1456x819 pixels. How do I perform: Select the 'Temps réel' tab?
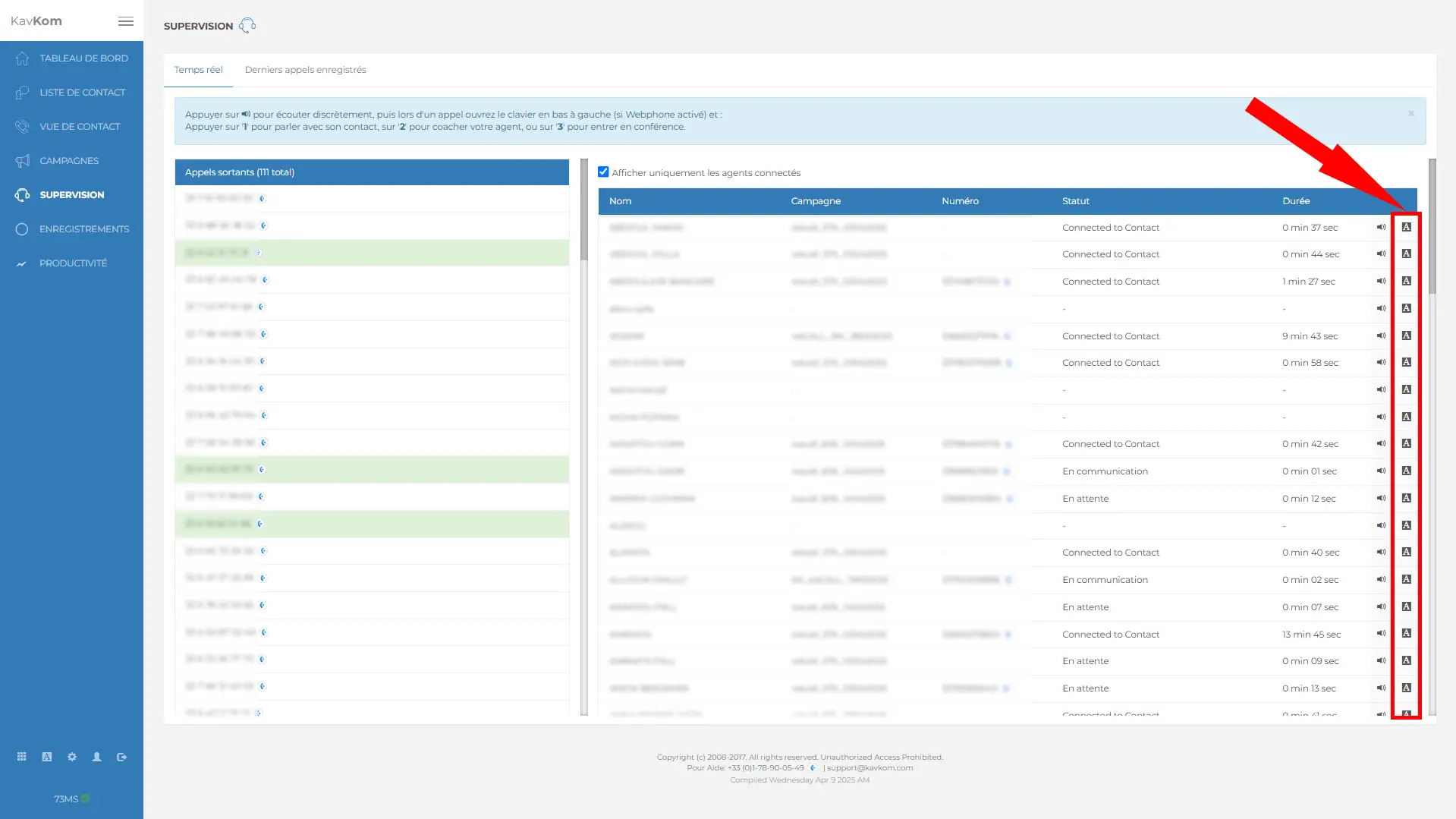[198, 70]
